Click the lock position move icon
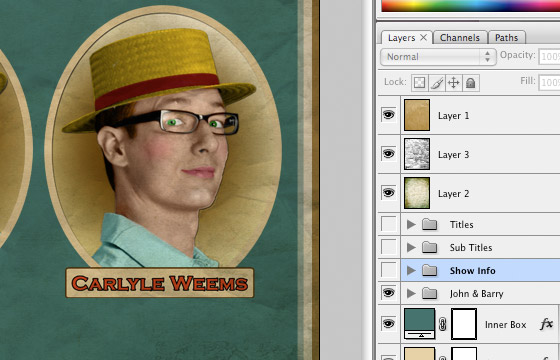This screenshot has width=560, height=360. click(x=454, y=83)
